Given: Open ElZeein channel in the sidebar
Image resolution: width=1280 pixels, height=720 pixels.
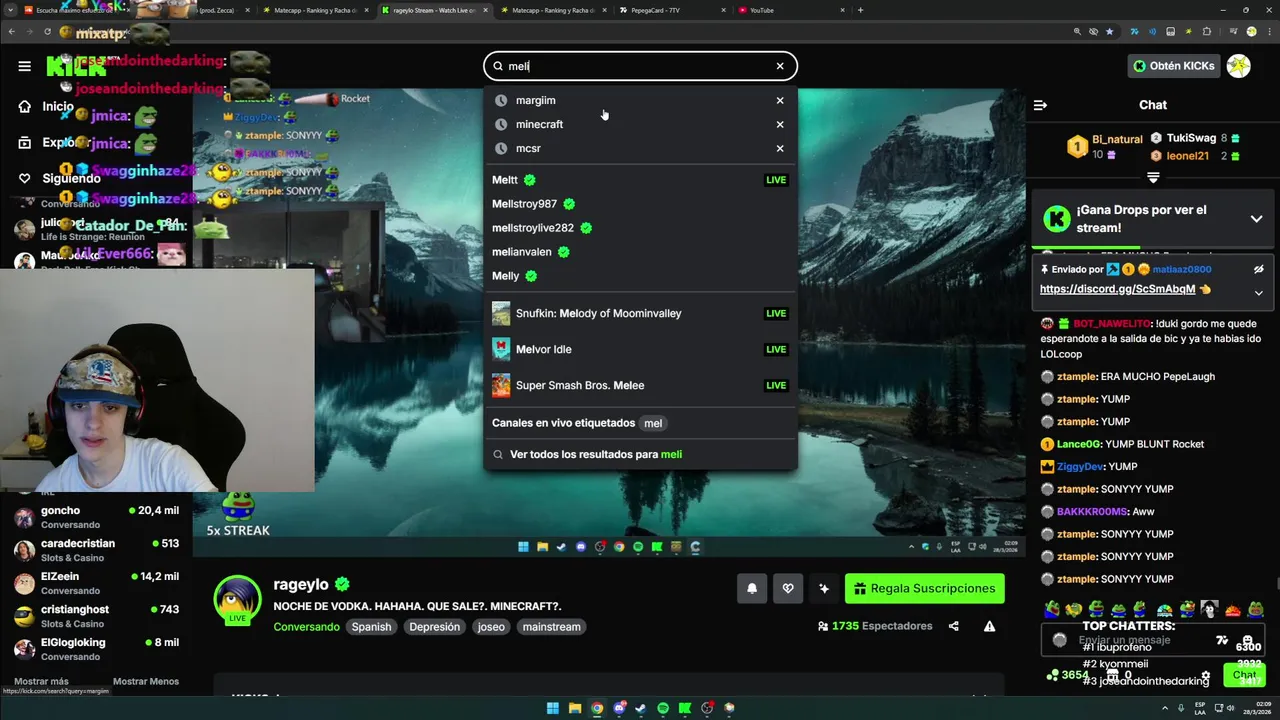Looking at the screenshot, I should [98, 583].
